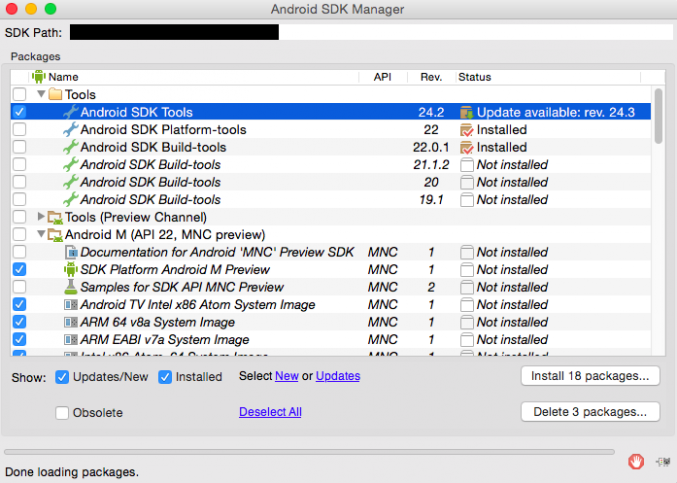The image size is (677, 483).
Task: Click the Deselect All link
Action: (270, 412)
